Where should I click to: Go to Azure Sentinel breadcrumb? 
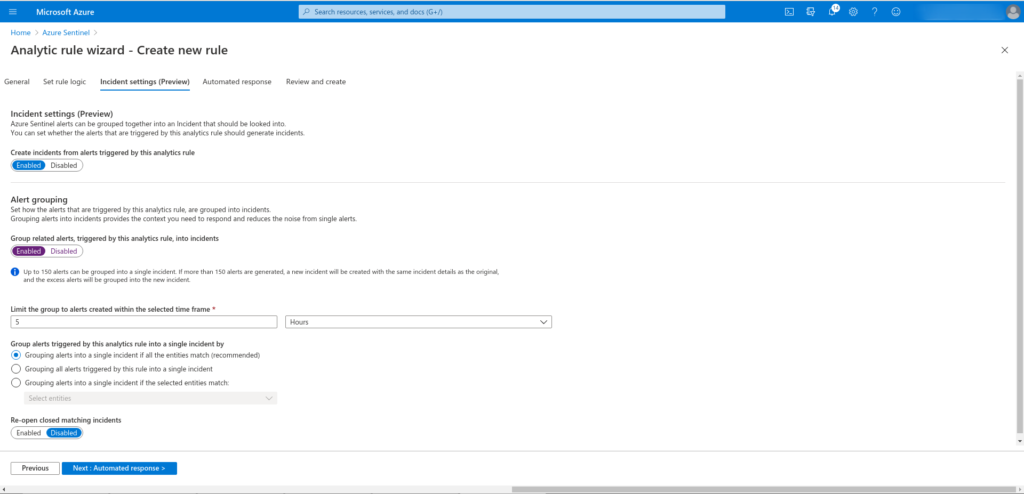[66, 32]
